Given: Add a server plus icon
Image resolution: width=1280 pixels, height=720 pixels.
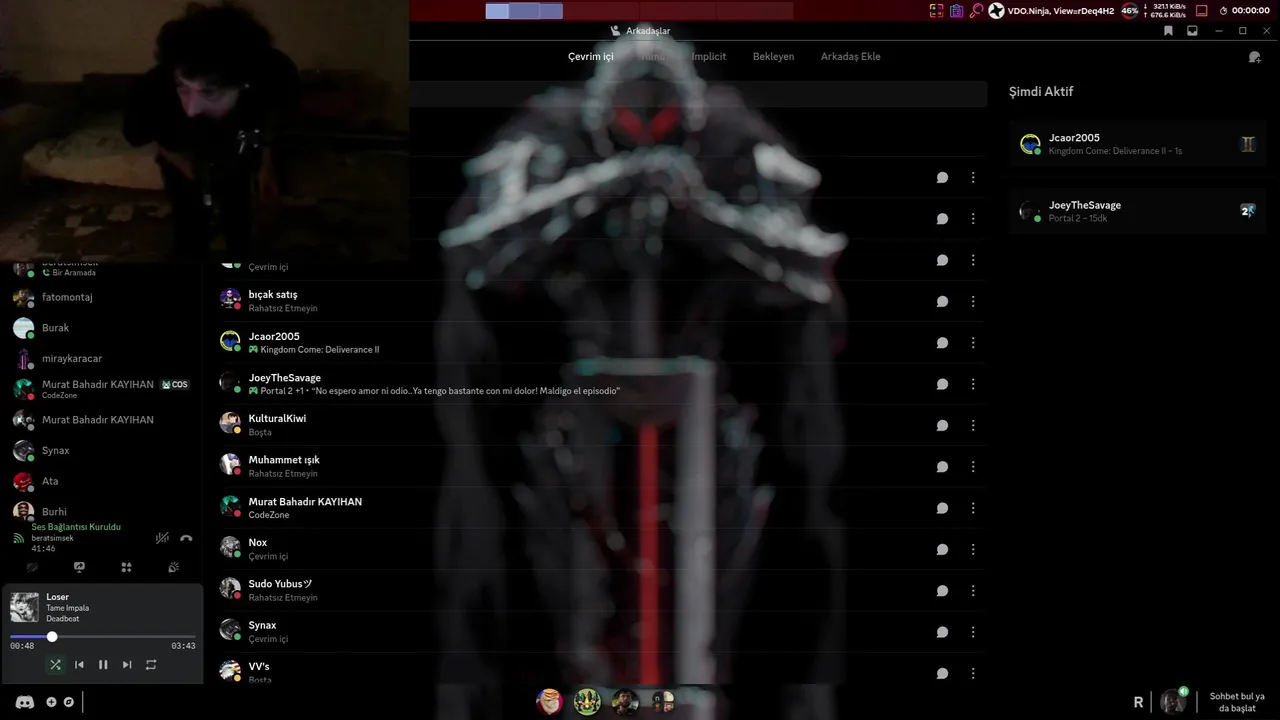Looking at the screenshot, I should [52, 702].
